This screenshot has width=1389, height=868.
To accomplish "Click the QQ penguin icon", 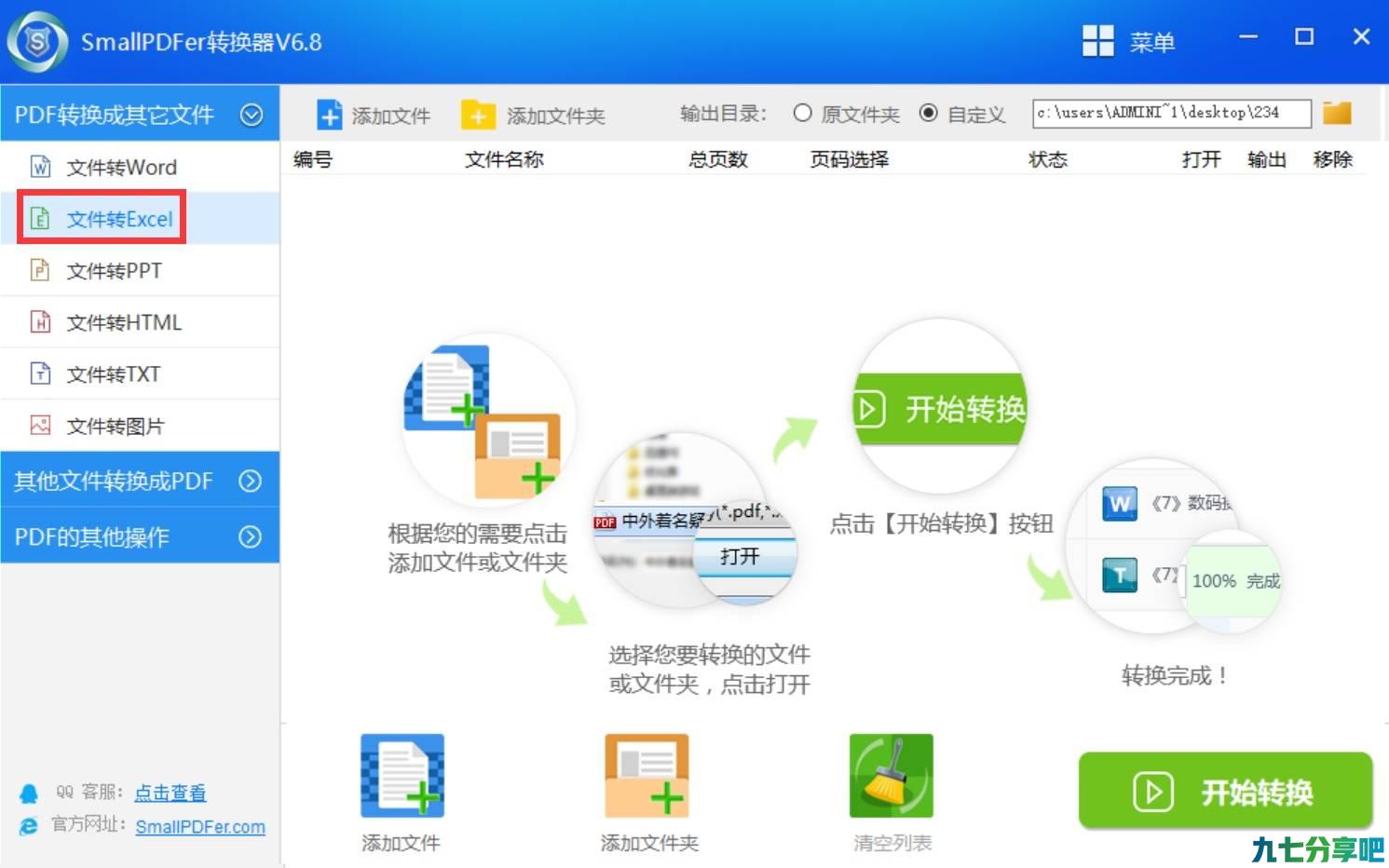I will pyautogui.click(x=29, y=793).
